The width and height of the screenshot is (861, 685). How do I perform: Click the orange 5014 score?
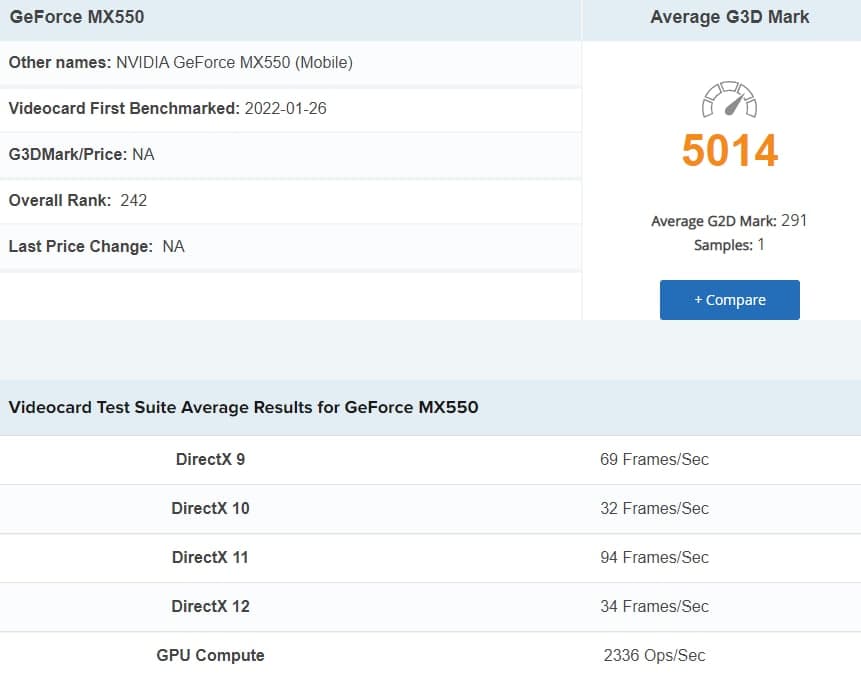729,151
